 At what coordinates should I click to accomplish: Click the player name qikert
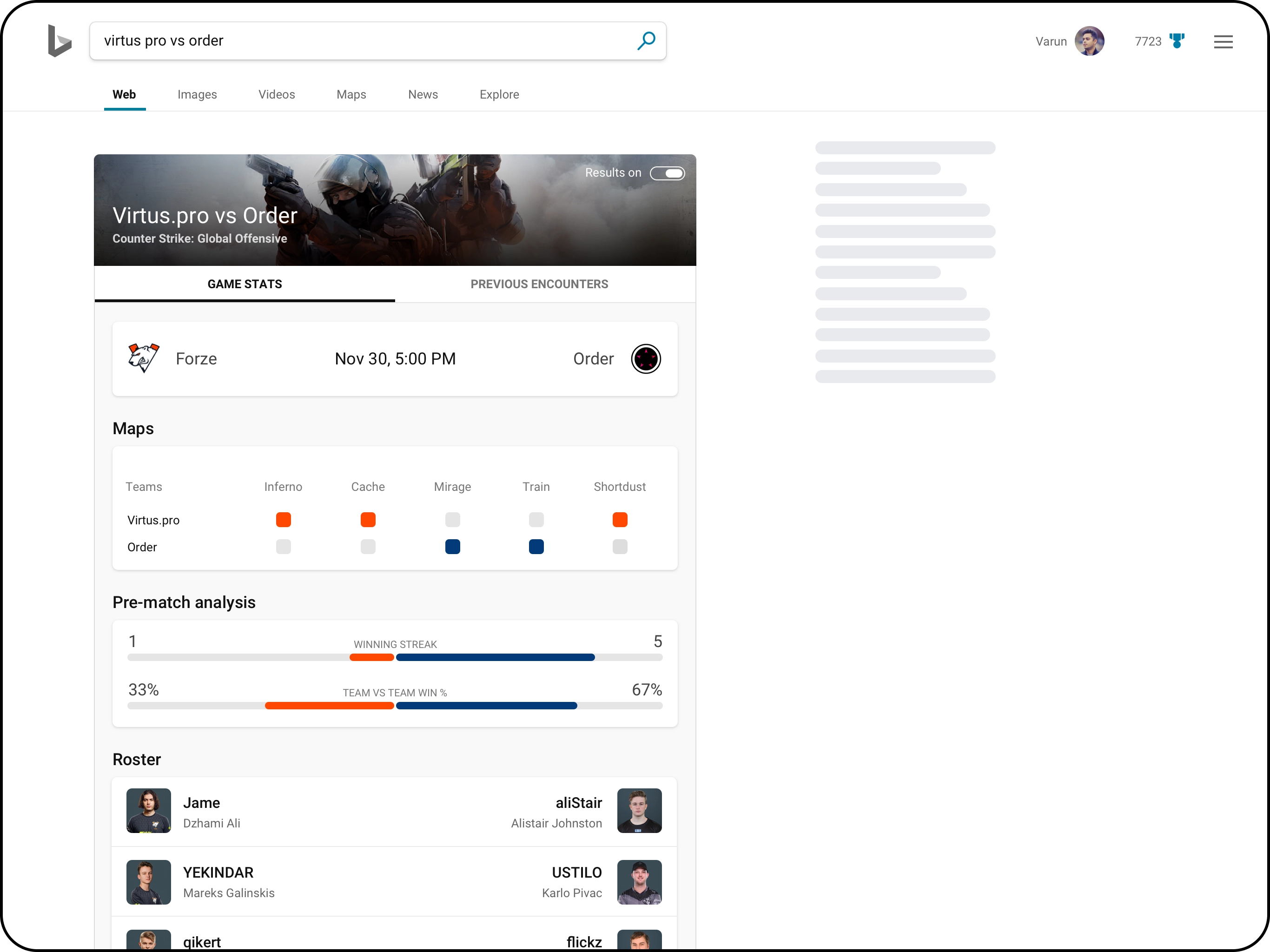[x=202, y=942]
